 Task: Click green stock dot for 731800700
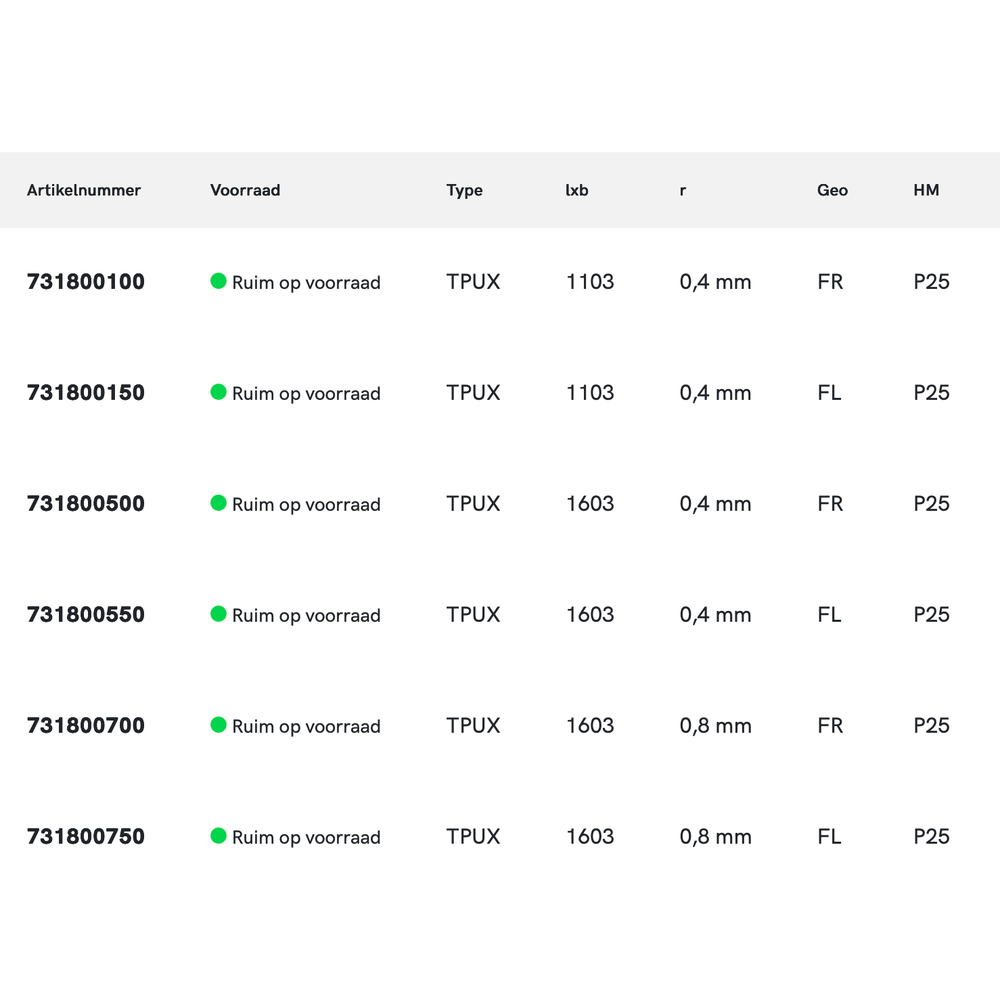[x=218, y=725]
